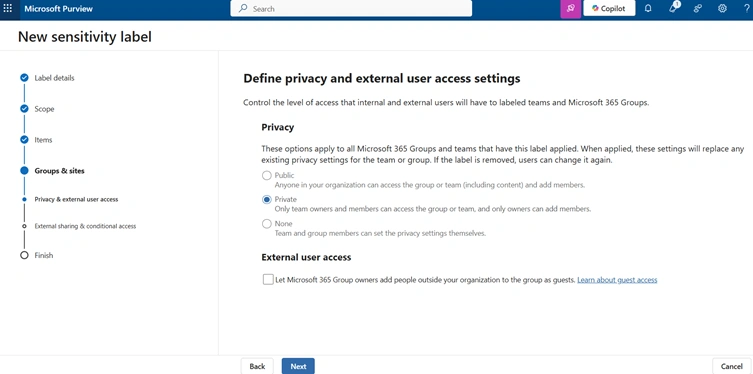
Task: Open the app launcher waffle icon
Action: point(8,9)
